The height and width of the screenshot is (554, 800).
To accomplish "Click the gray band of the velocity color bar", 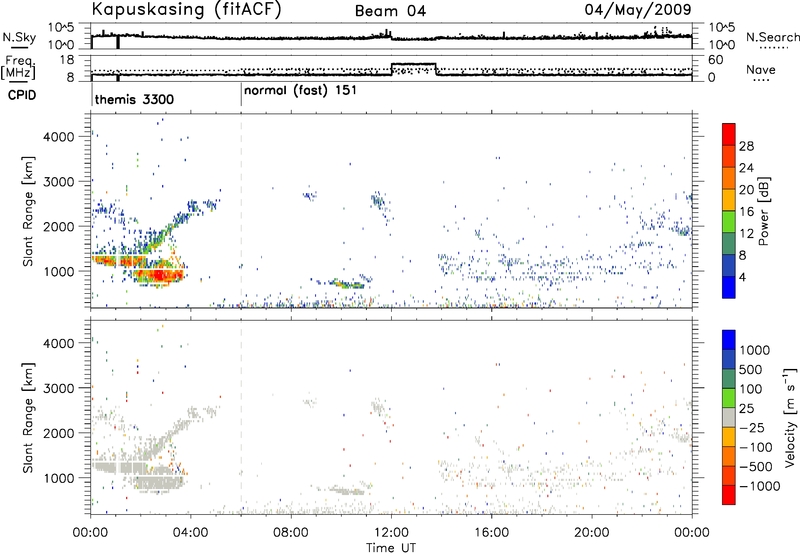I will click(729, 418).
